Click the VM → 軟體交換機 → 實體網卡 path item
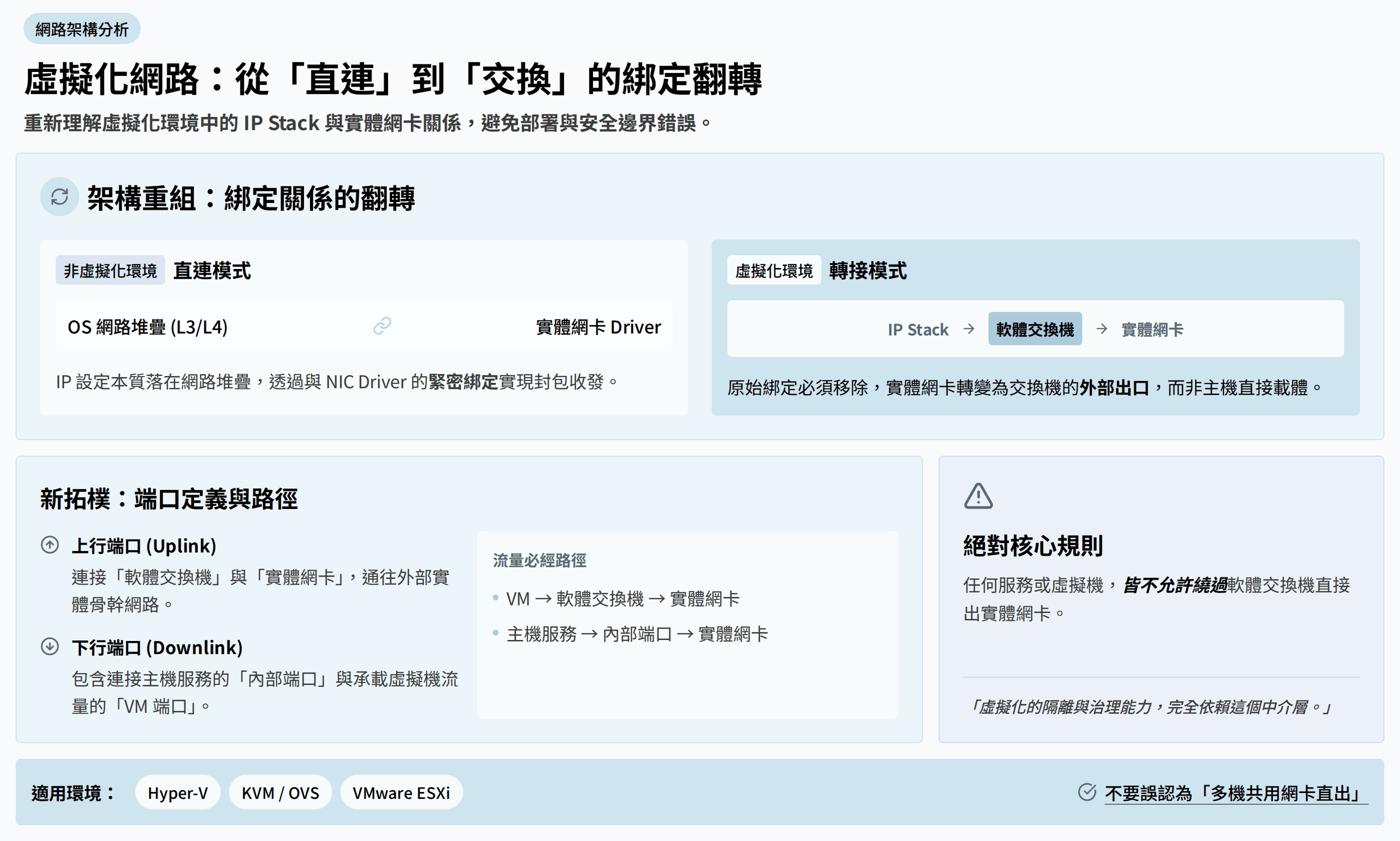The height and width of the screenshot is (841, 1400). 622,598
